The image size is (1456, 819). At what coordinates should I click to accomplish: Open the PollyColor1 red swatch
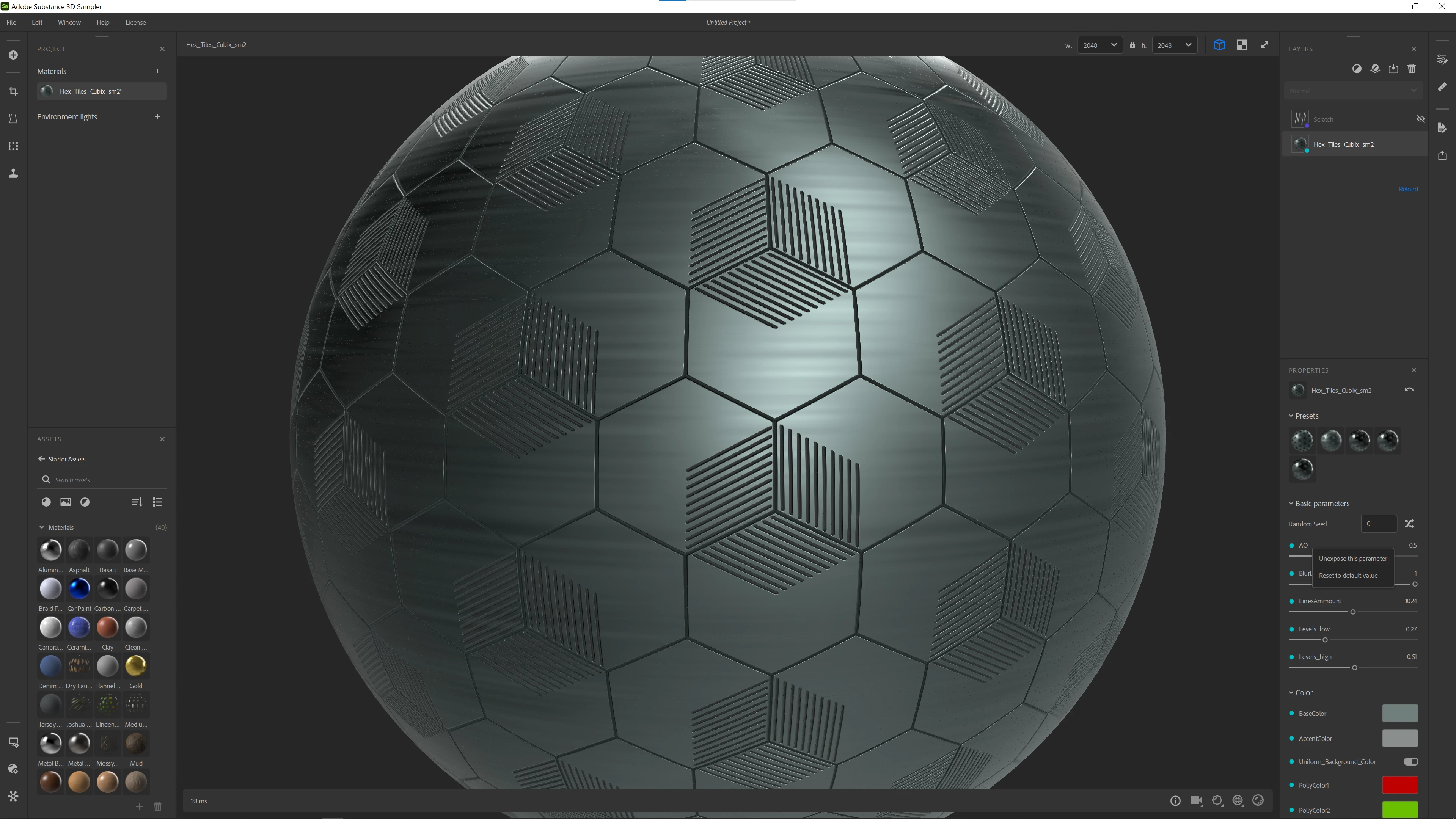1399,785
